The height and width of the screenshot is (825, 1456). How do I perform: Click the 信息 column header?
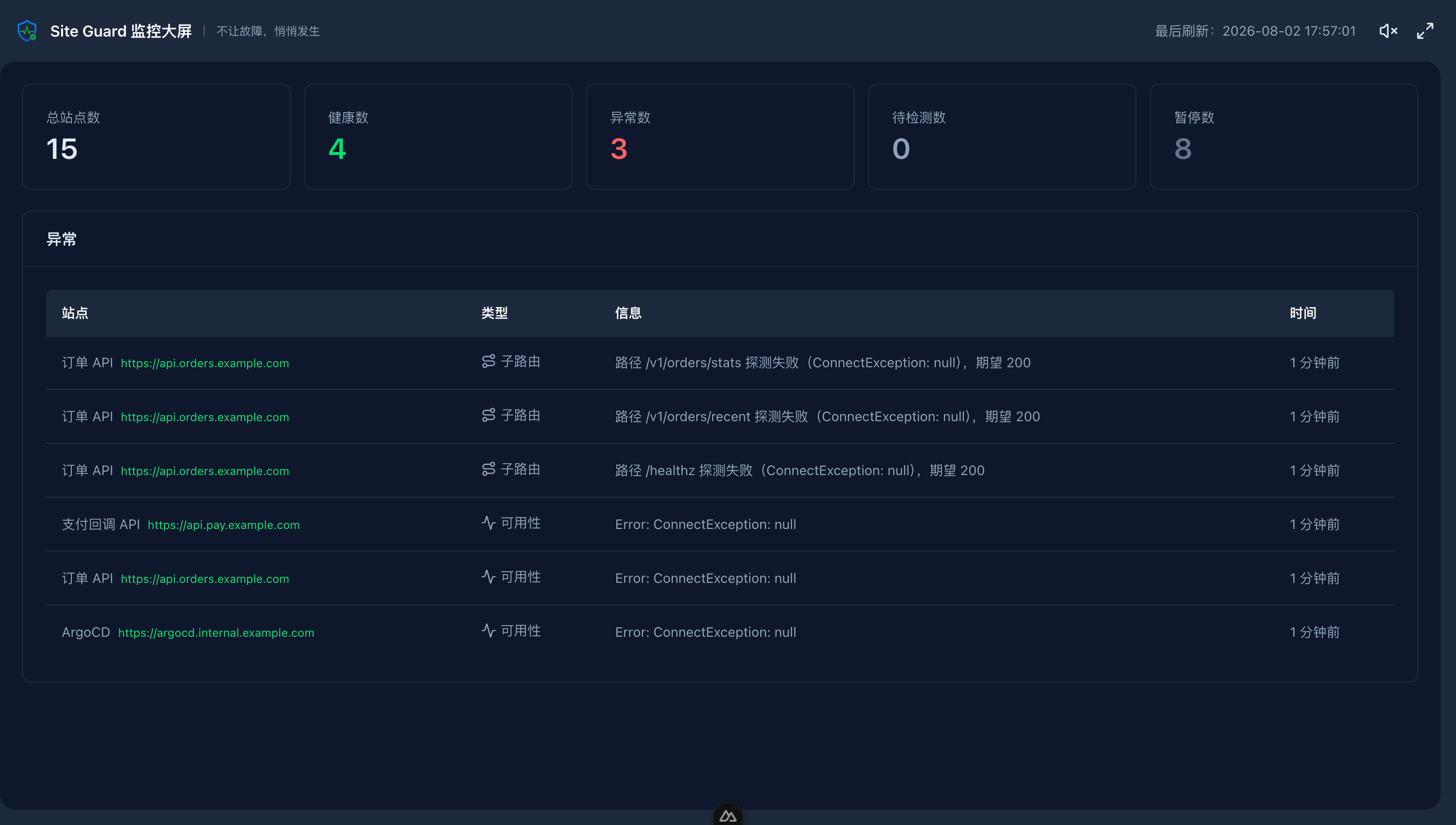click(628, 313)
